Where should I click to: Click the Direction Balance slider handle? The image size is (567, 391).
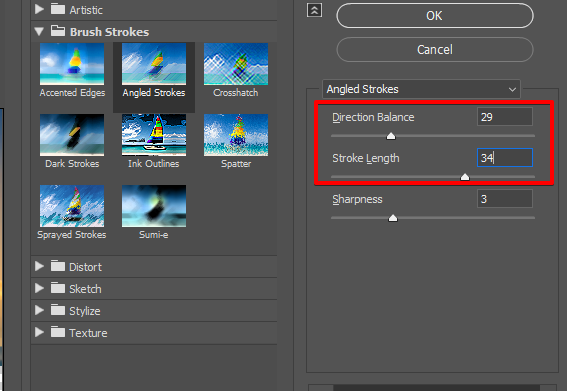pos(391,136)
